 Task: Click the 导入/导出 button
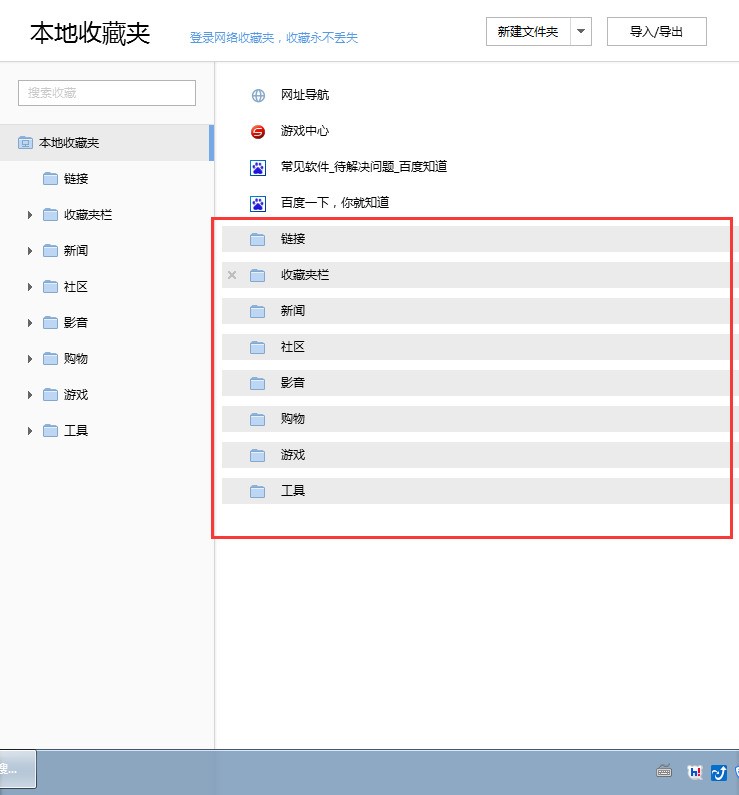click(656, 31)
